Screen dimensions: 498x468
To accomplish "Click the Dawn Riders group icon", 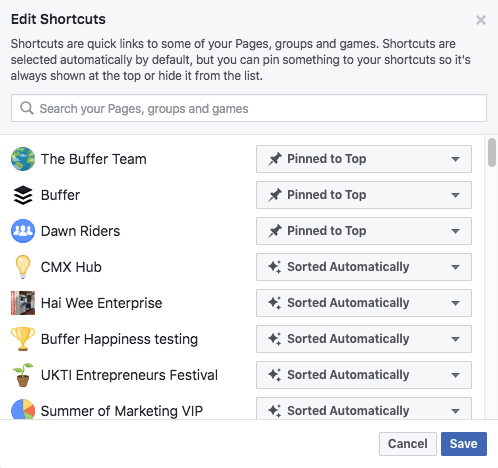I will click(23, 231).
